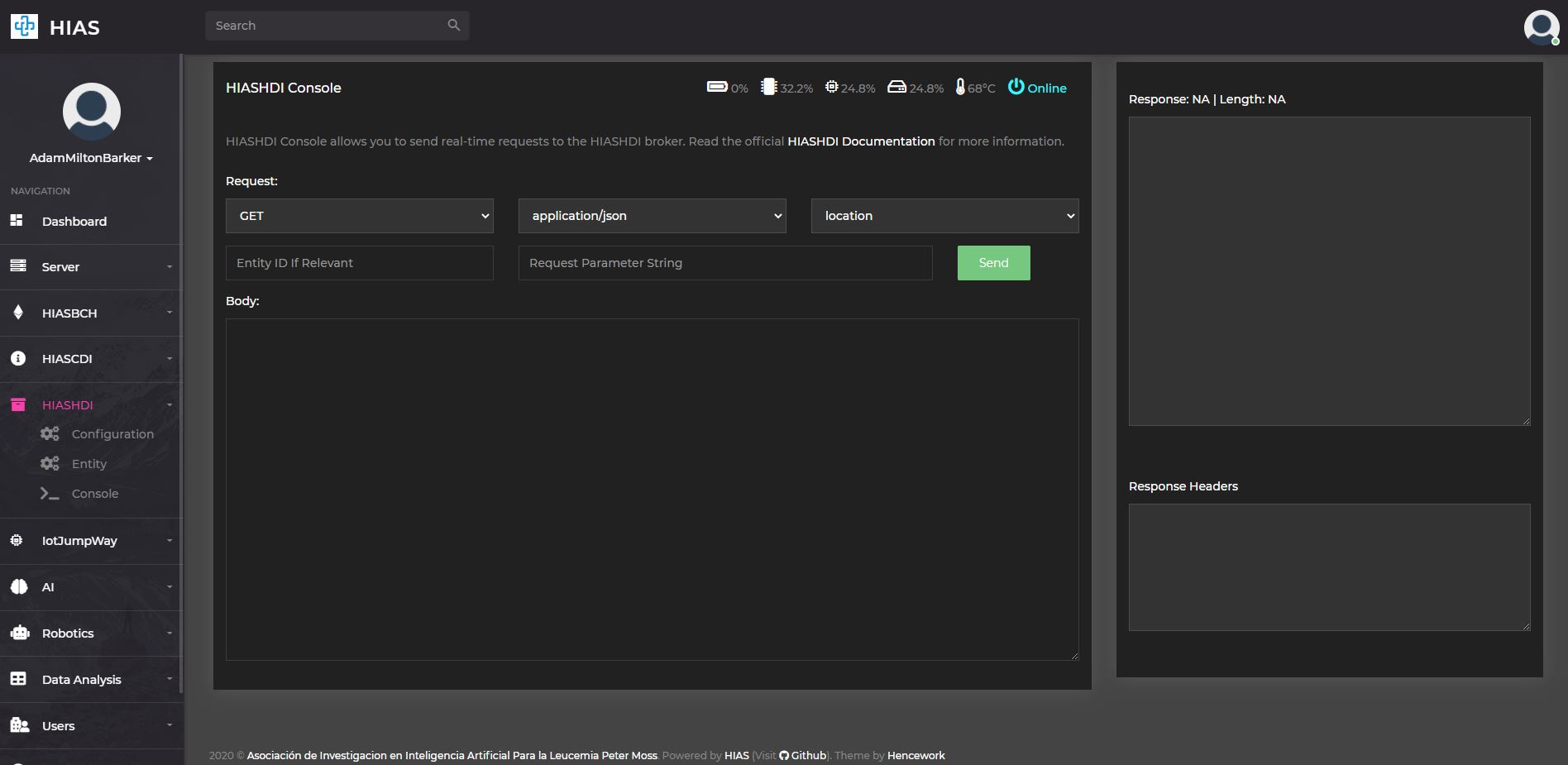Click the Request Parameter String field
1568x765 pixels.
coord(725,263)
